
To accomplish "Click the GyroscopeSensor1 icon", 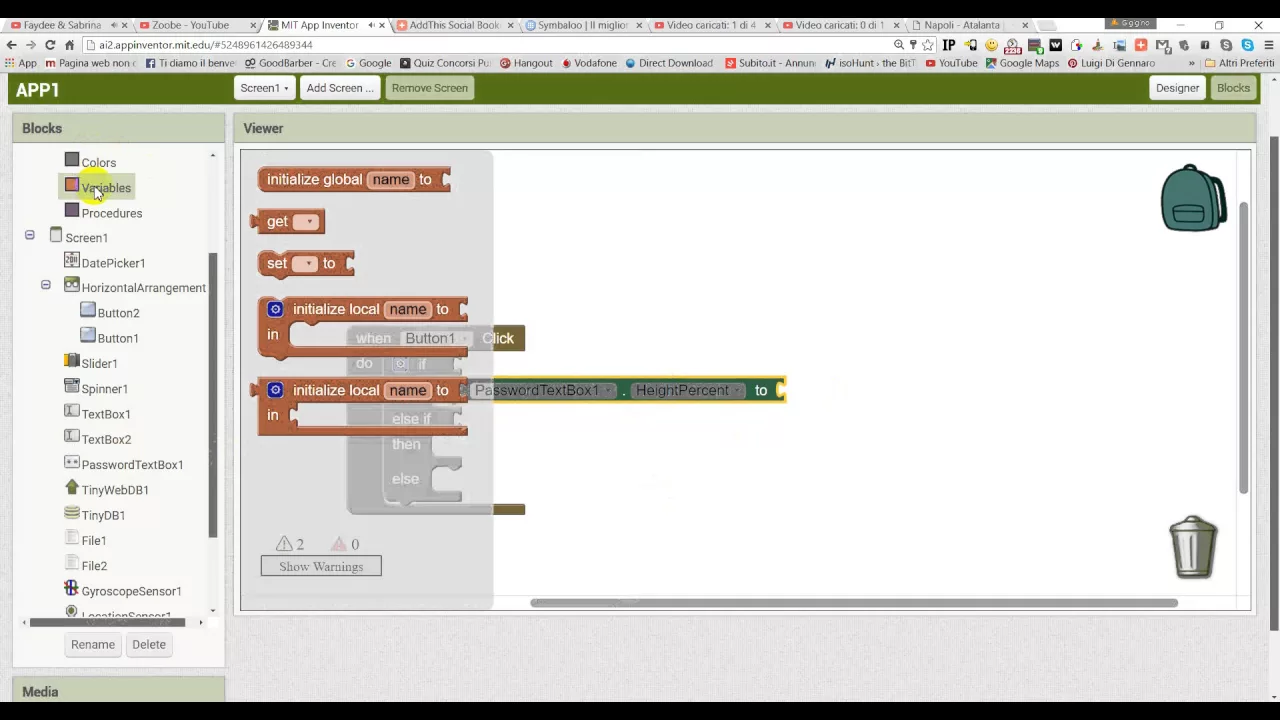I will click(72, 588).
